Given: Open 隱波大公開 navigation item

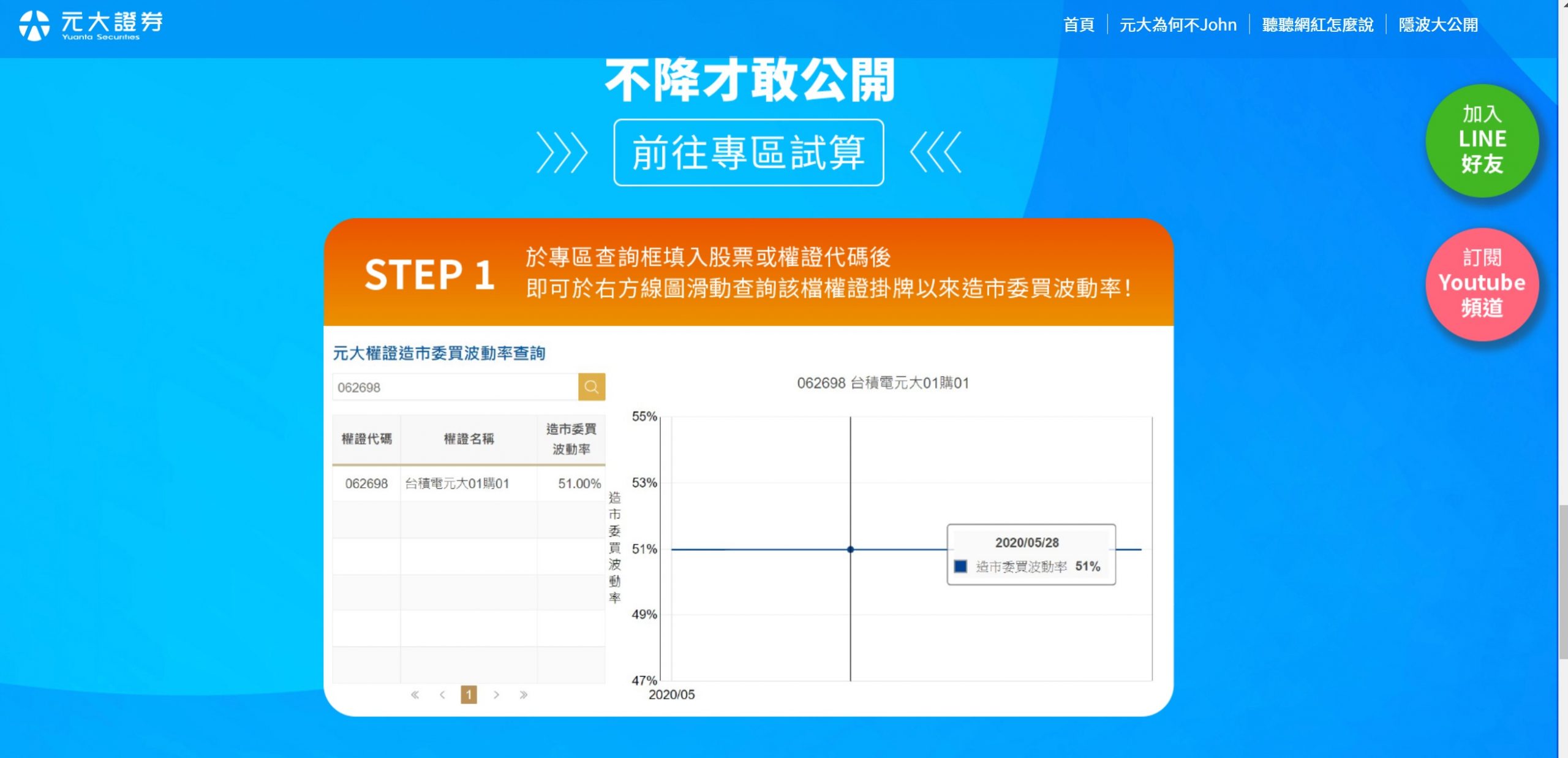Looking at the screenshot, I should pyautogui.click(x=1438, y=25).
